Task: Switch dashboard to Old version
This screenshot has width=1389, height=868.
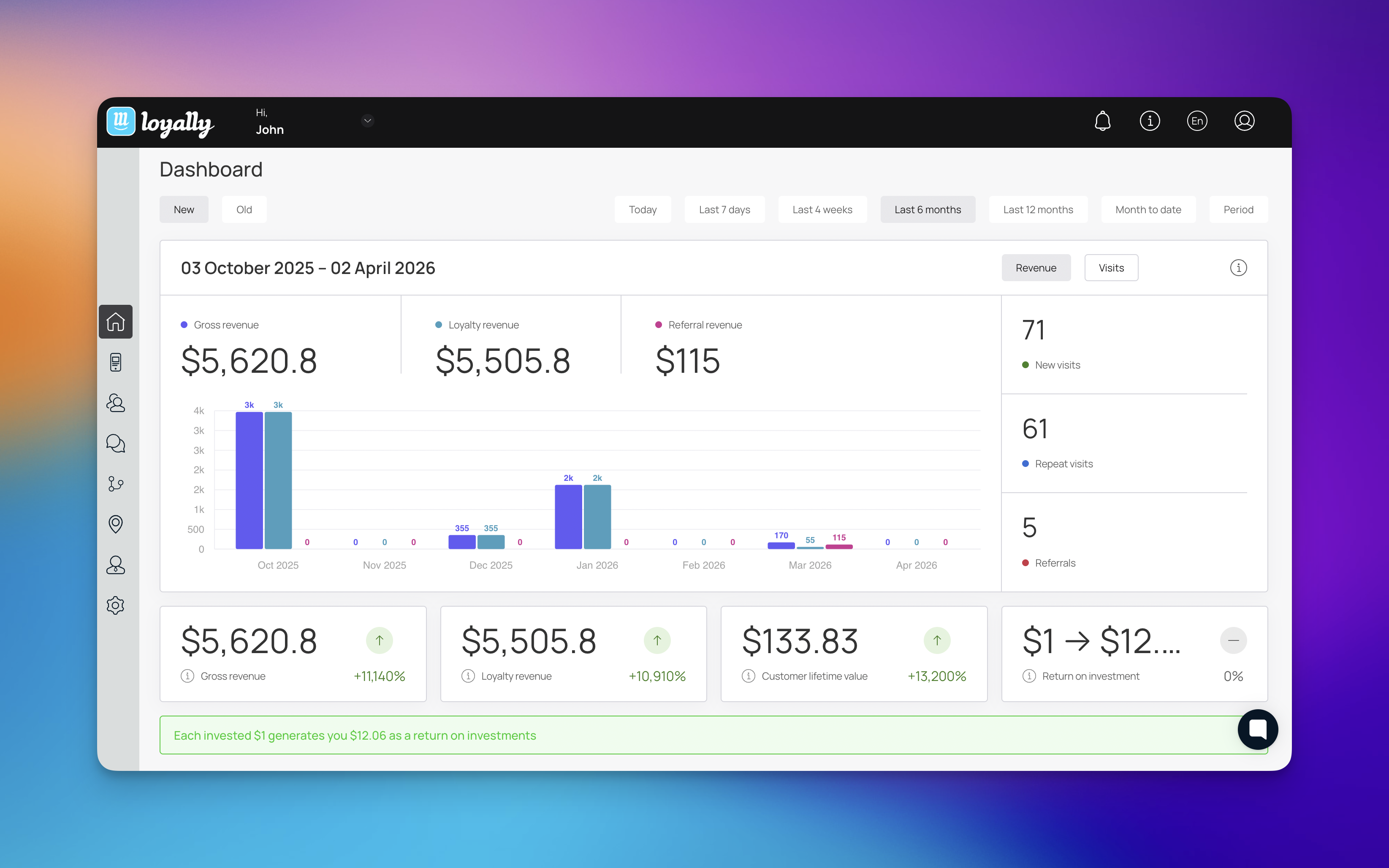Action: pyautogui.click(x=244, y=209)
